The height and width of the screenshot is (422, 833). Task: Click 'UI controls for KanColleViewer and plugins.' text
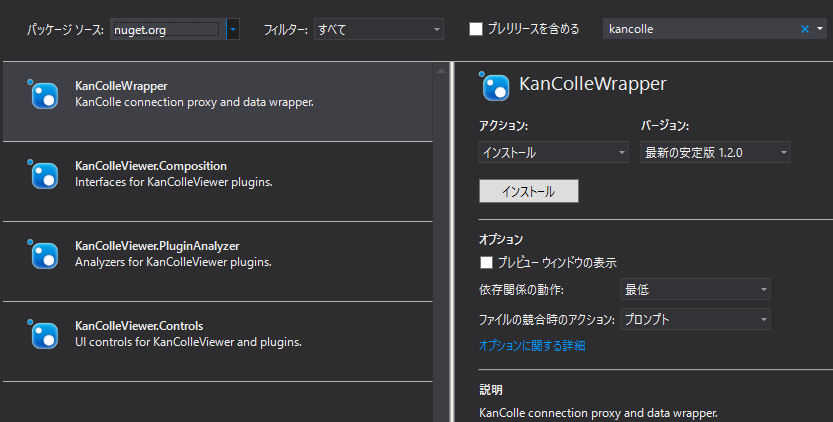(x=188, y=342)
